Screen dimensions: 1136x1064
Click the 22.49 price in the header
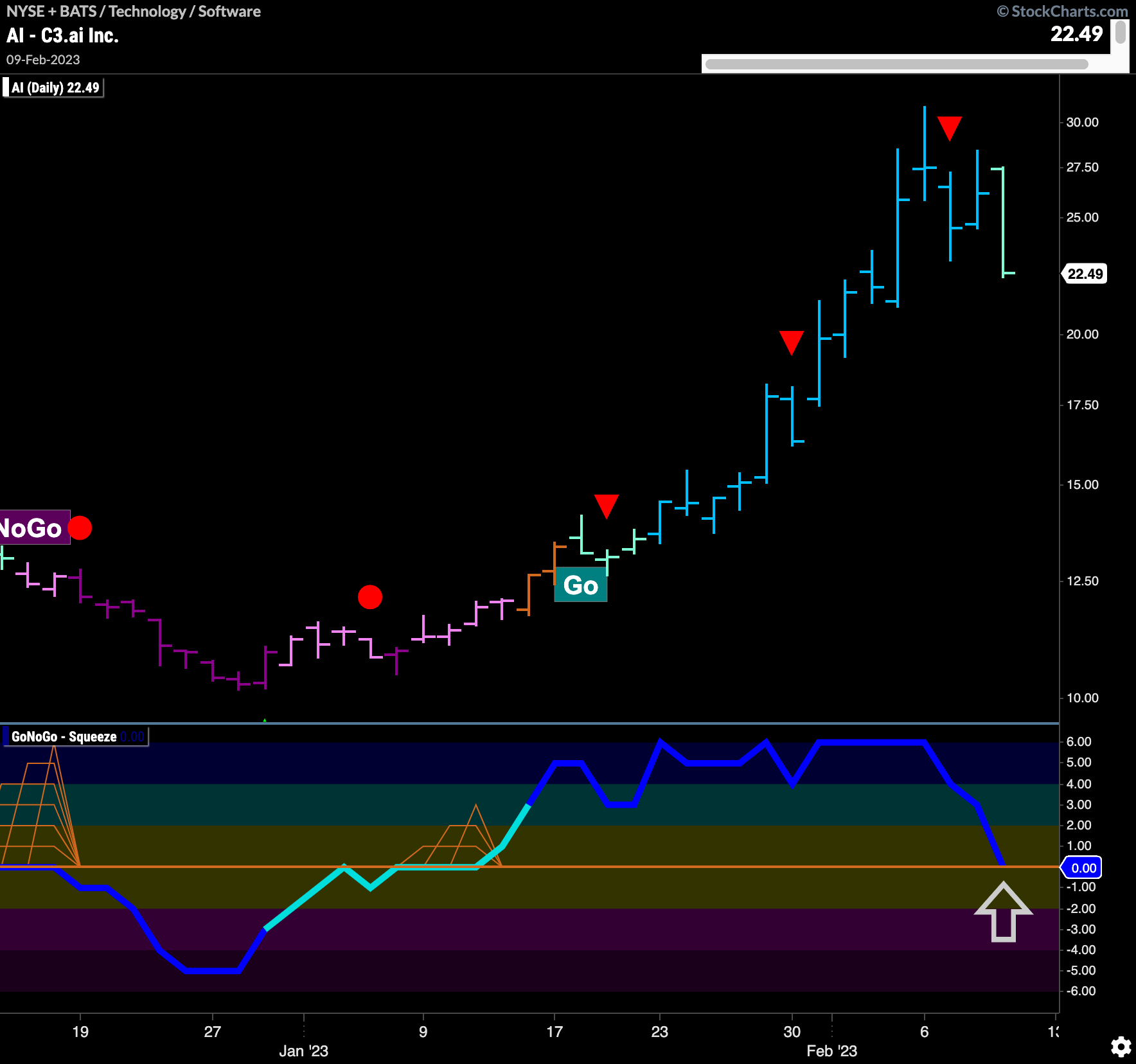click(x=1076, y=33)
